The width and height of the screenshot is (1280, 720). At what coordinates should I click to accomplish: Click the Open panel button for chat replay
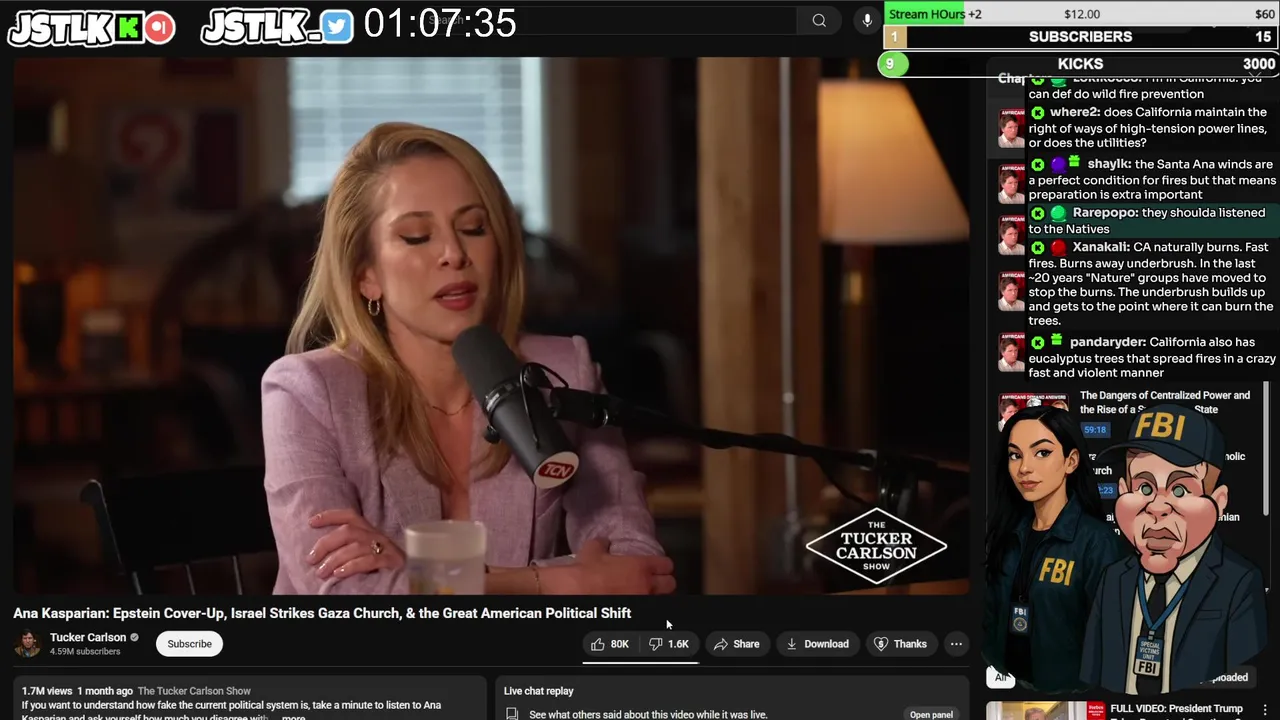[x=931, y=714]
